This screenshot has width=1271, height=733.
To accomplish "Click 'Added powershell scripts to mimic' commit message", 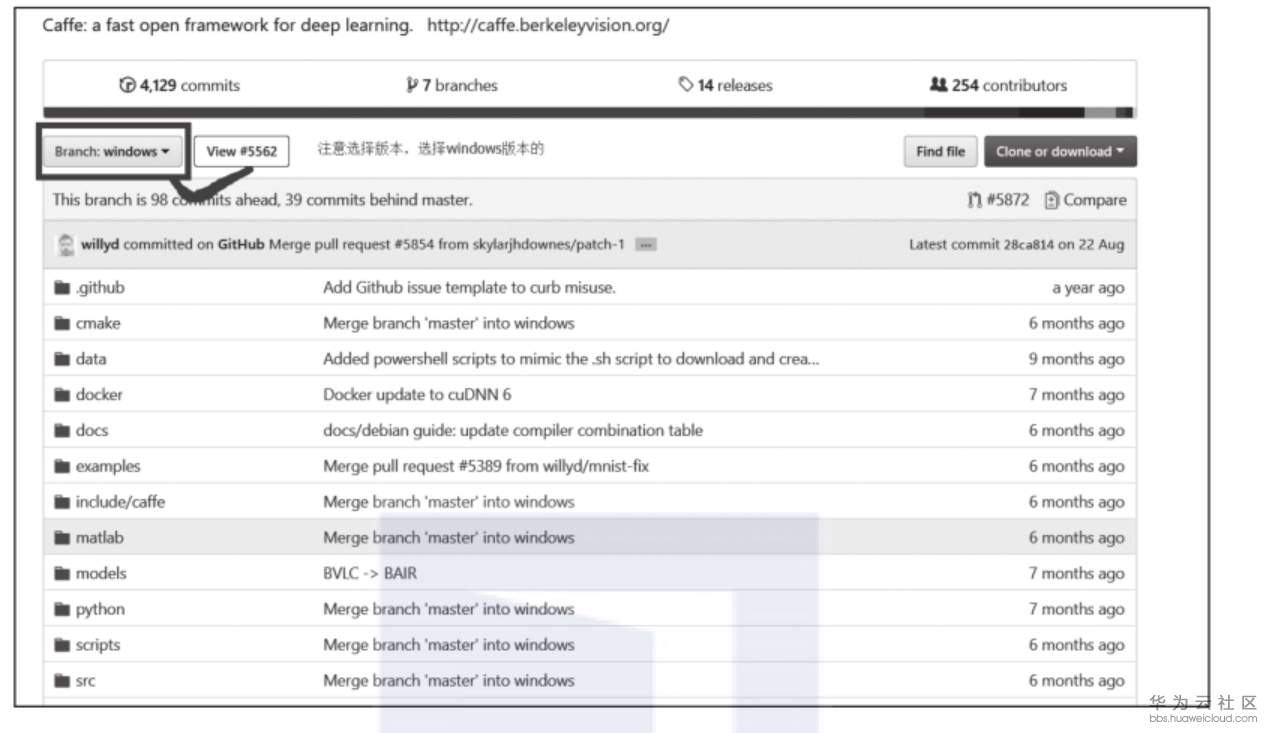I will [x=571, y=359].
